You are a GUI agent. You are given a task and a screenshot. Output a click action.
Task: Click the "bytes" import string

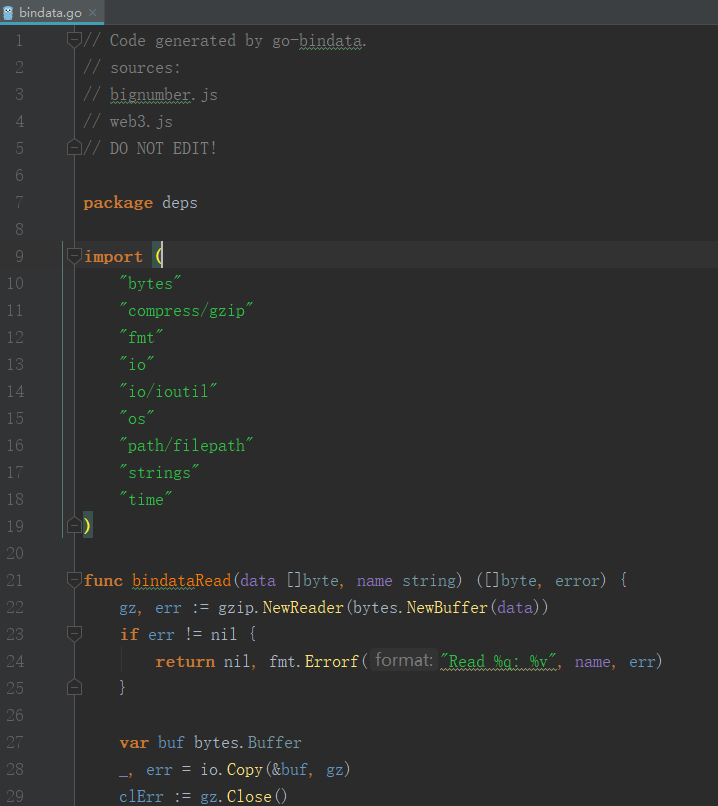(150, 283)
